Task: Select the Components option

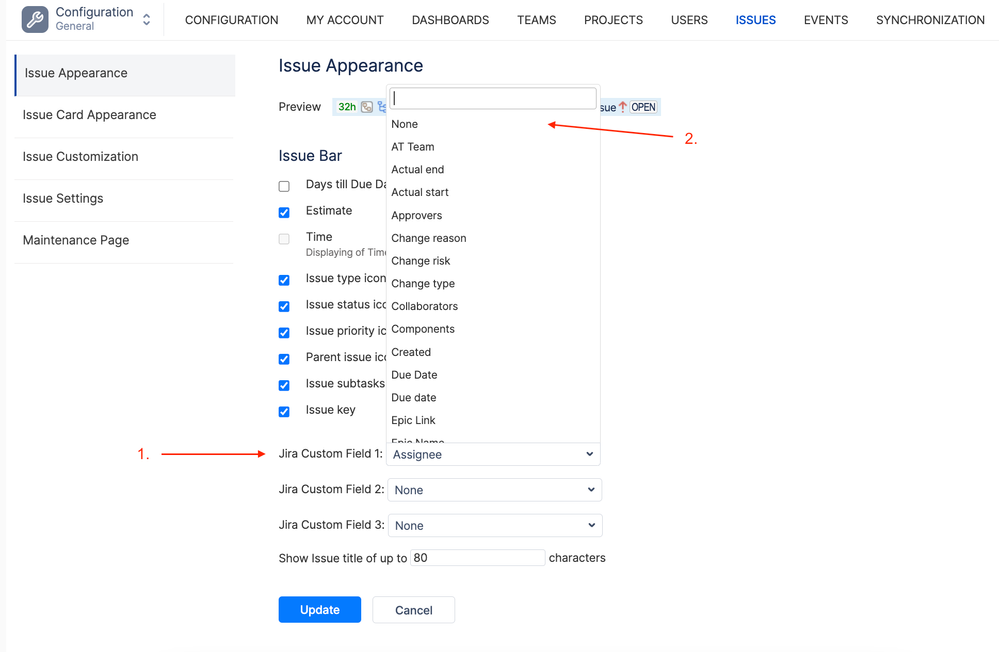Action: pos(493,330)
